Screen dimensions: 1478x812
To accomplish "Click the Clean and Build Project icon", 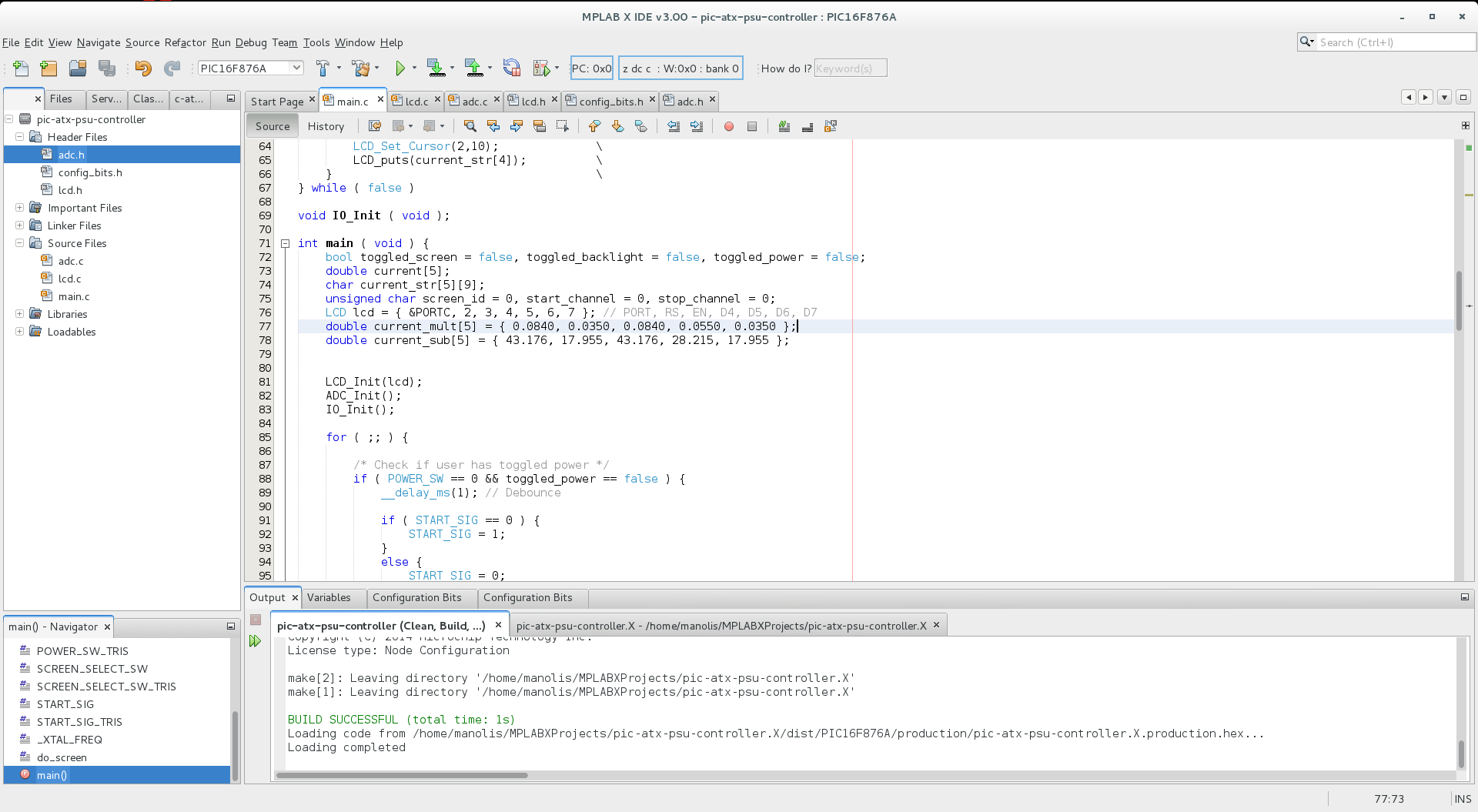I will (359, 69).
